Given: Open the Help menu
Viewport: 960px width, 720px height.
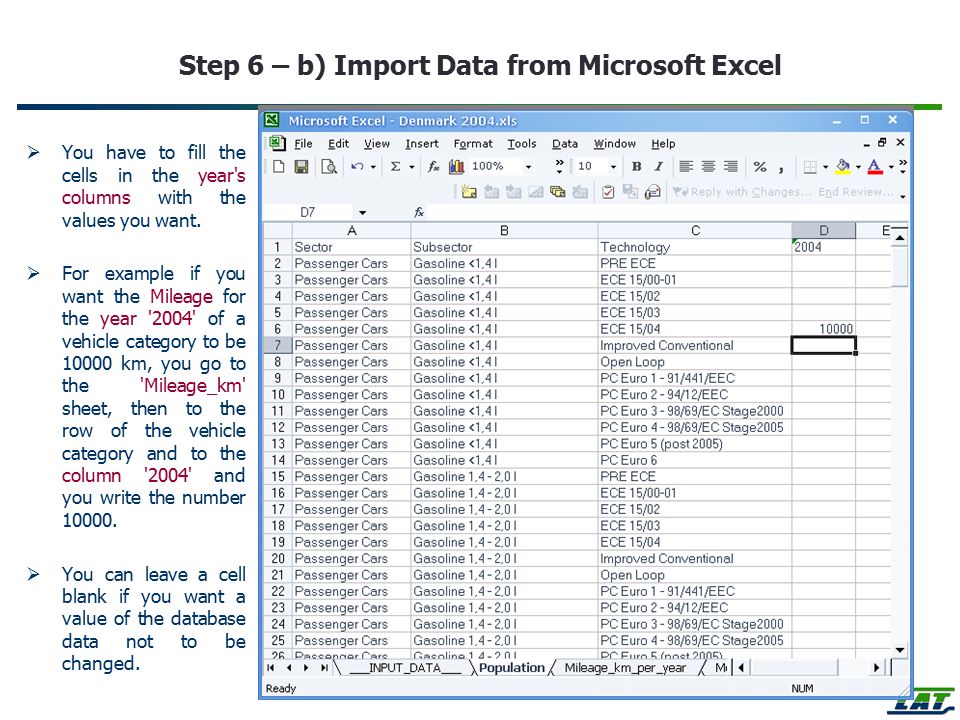Looking at the screenshot, I should 663,144.
